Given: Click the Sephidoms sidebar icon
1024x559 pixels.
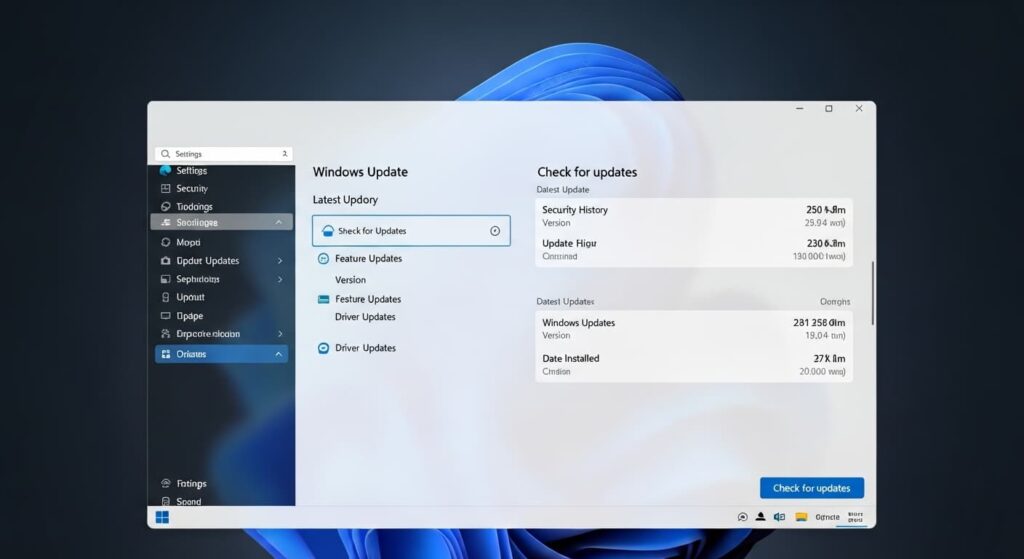Looking at the screenshot, I should 165,279.
